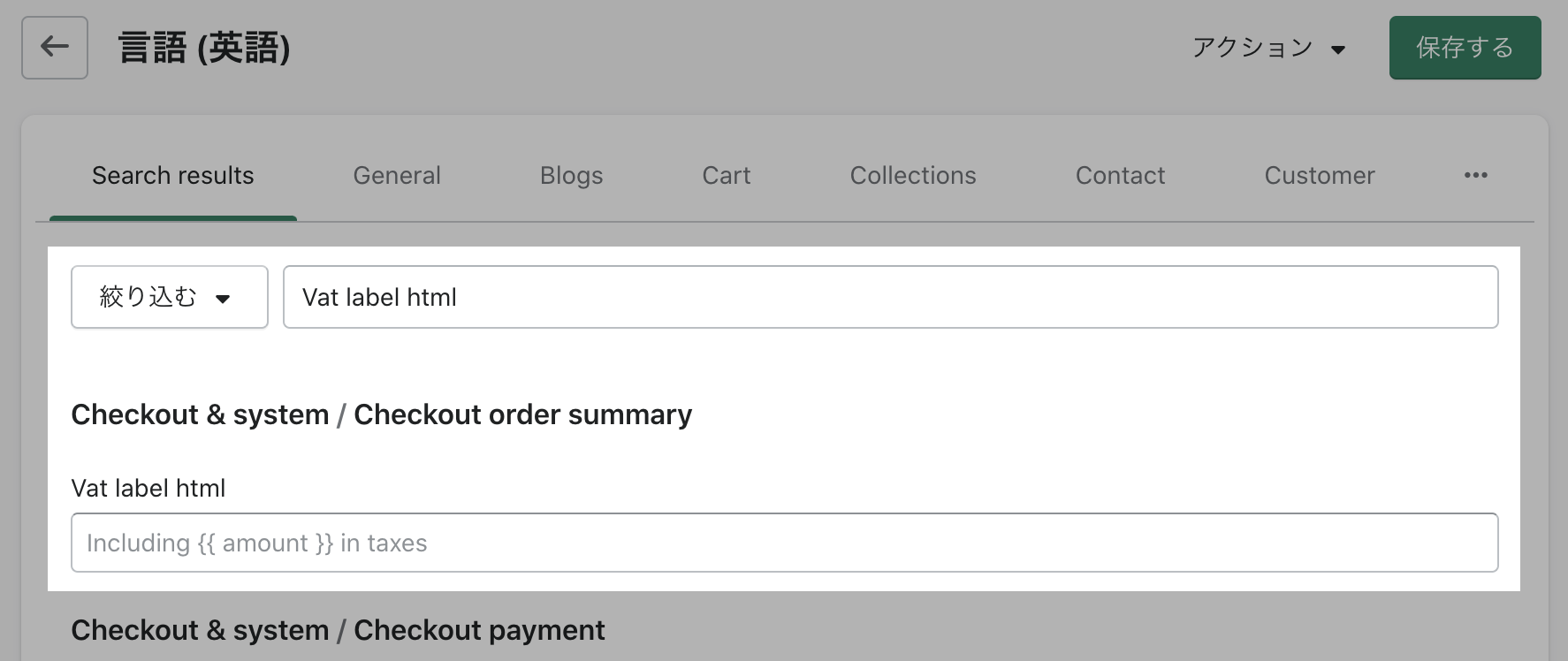Click the caret arrow beside アクション

pos(1338,49)
